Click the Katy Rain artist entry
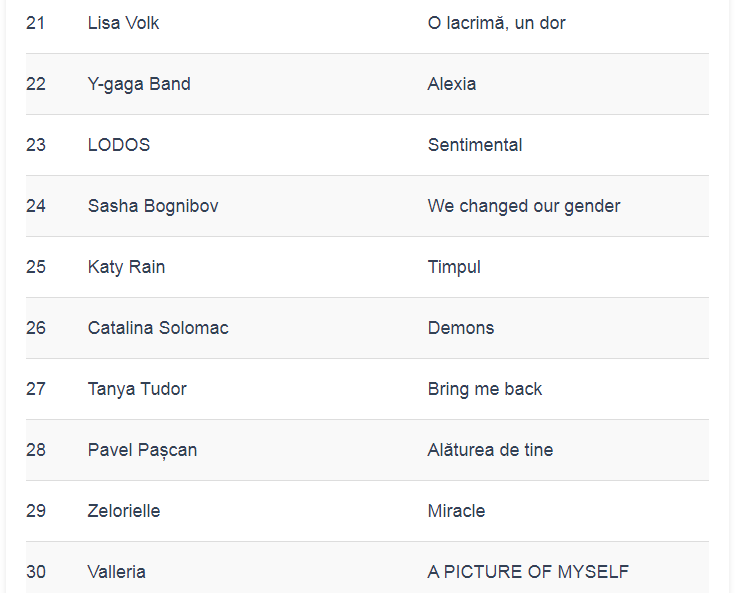Viewport: 743px width, 593px height. (126, 267)
